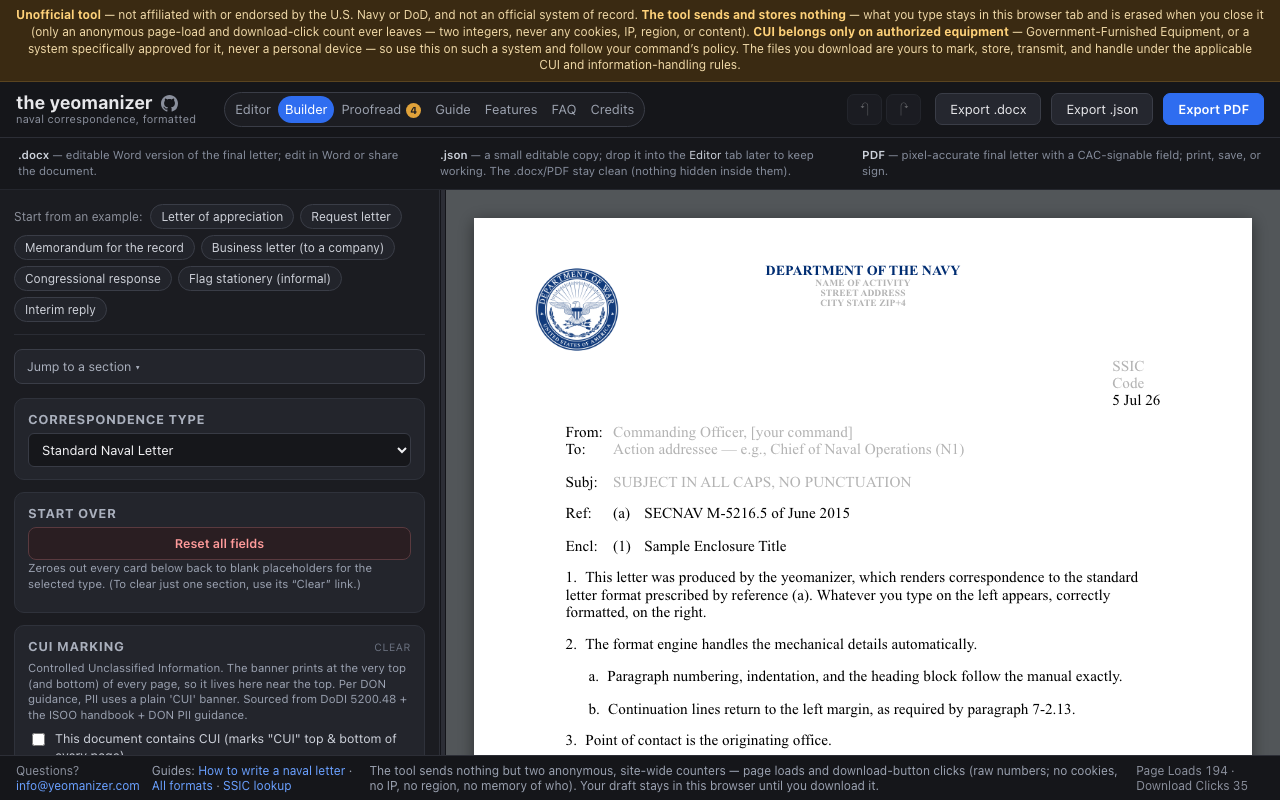Image resolution: width=1280 pixels, height=800 pixels.
Task: Click the Page Loads 194 counter
Action: [1183, 771]
